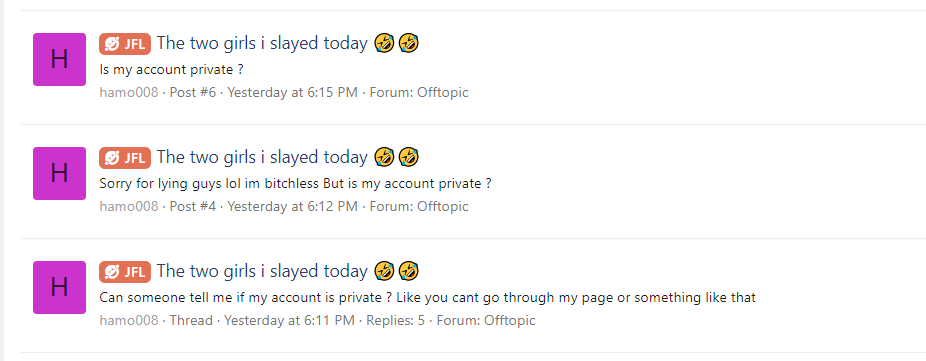926x361 pixels.
Task: Open 'The two girls i slayed today' thread starter result
Action: [x=262, y=271]
